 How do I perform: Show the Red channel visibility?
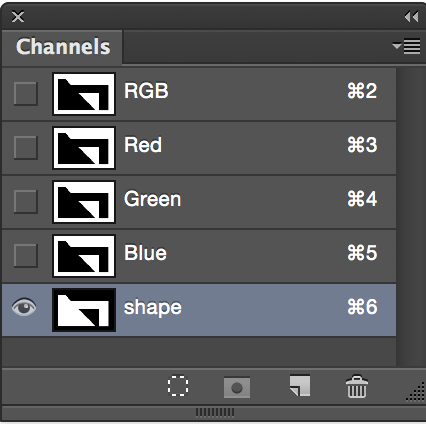pyautogui.click(x=25, y=147)
